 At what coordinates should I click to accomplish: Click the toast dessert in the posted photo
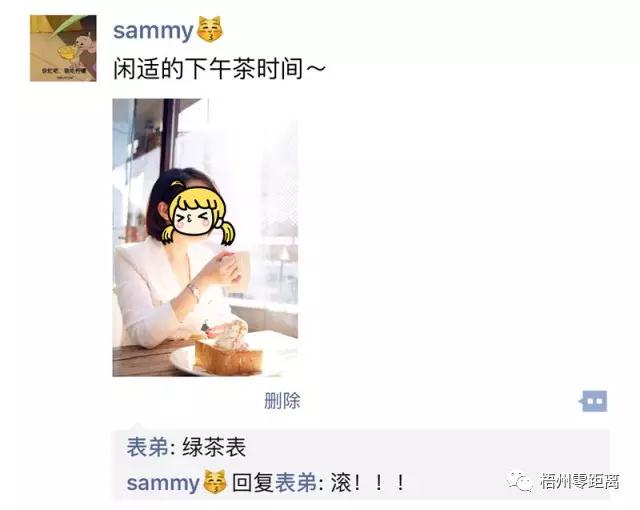click(x=229, y=354)
